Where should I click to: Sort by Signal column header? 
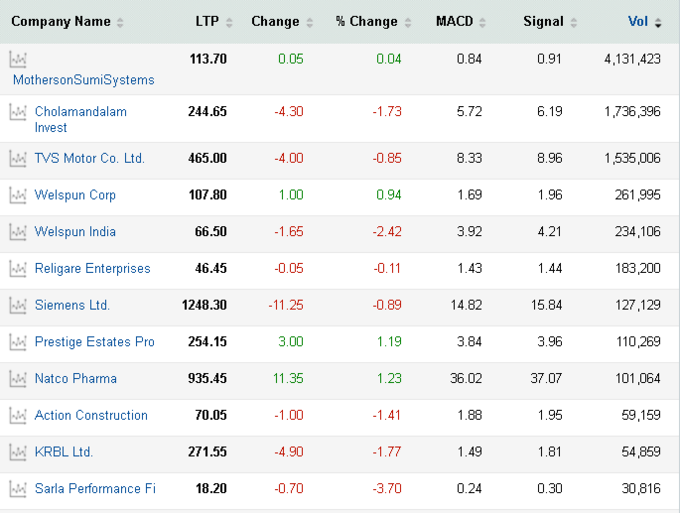tap(550, 22)
